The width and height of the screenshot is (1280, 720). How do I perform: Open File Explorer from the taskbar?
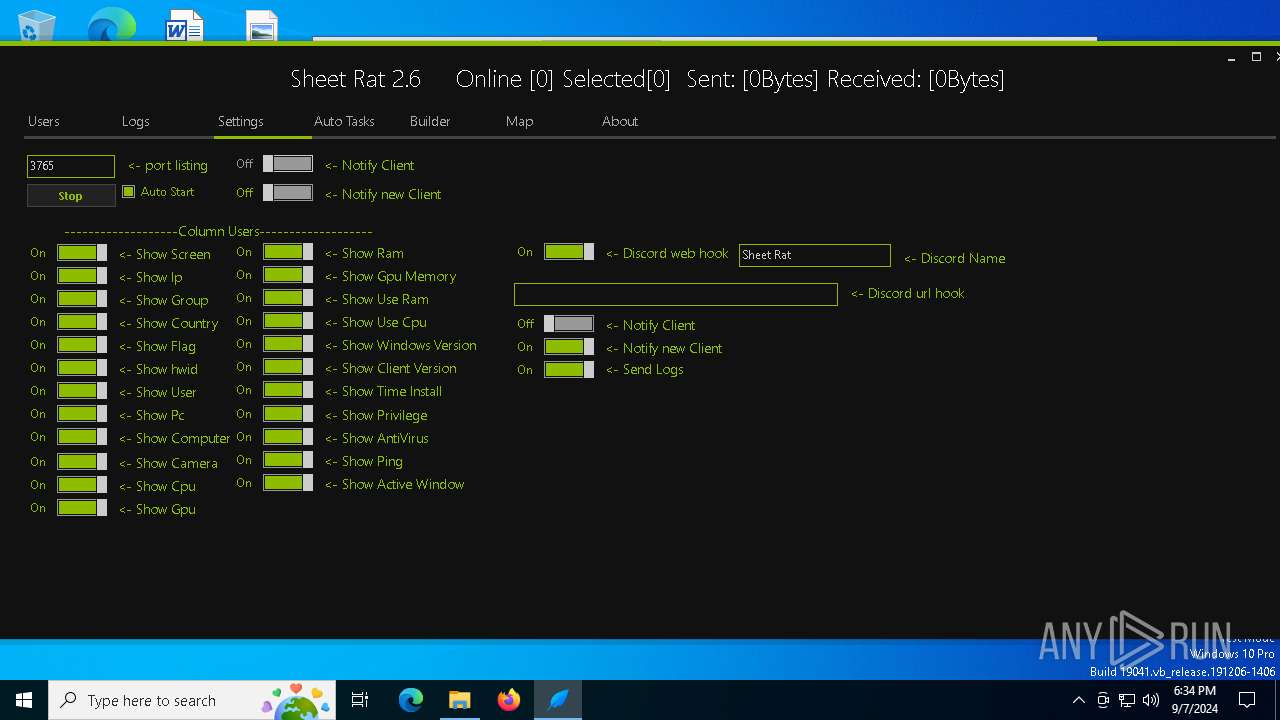tap(459, 700)
